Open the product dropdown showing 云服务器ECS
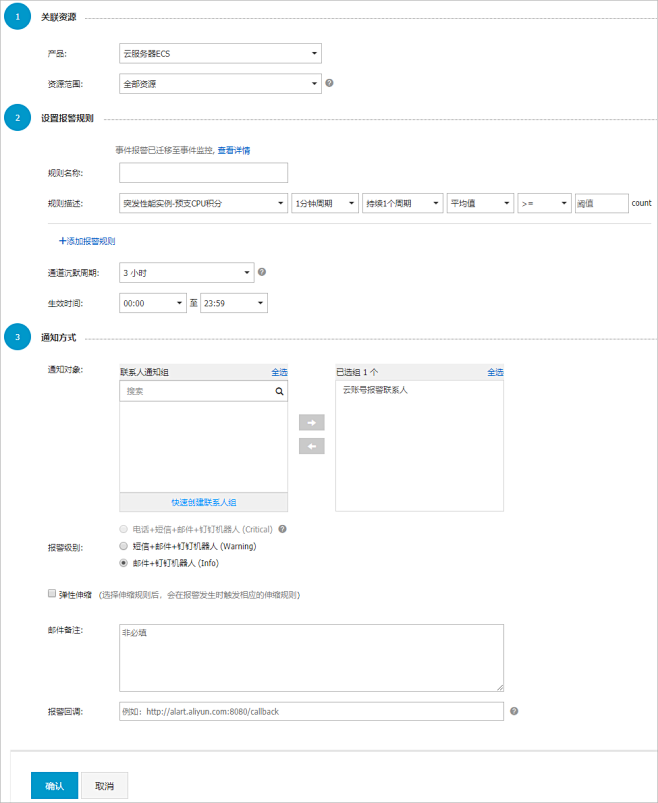The width and height of the screenshot is (658, 803). click(220, 53)
